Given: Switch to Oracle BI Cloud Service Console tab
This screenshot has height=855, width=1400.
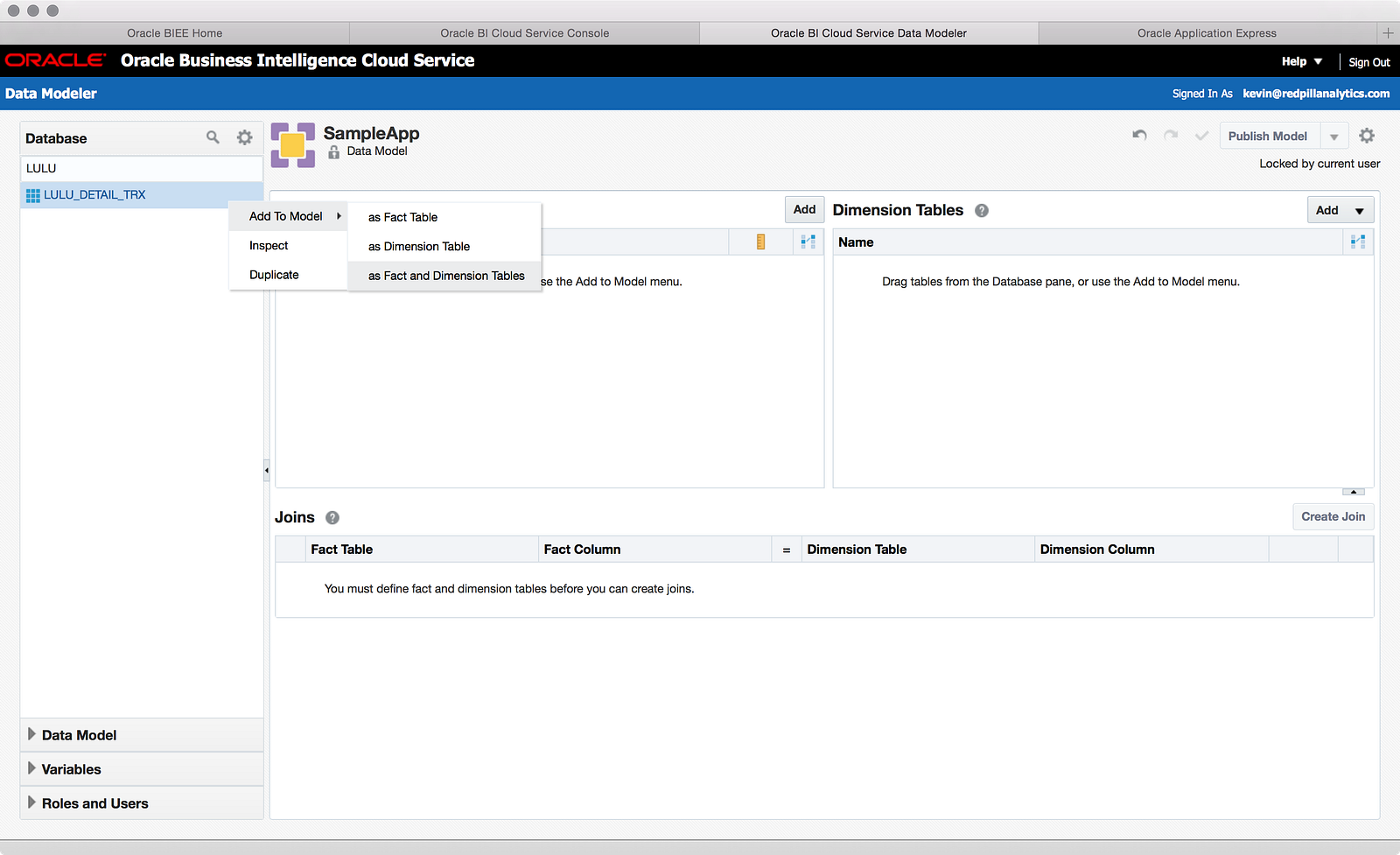Looking at the screenshot, I should coord(525,33).
